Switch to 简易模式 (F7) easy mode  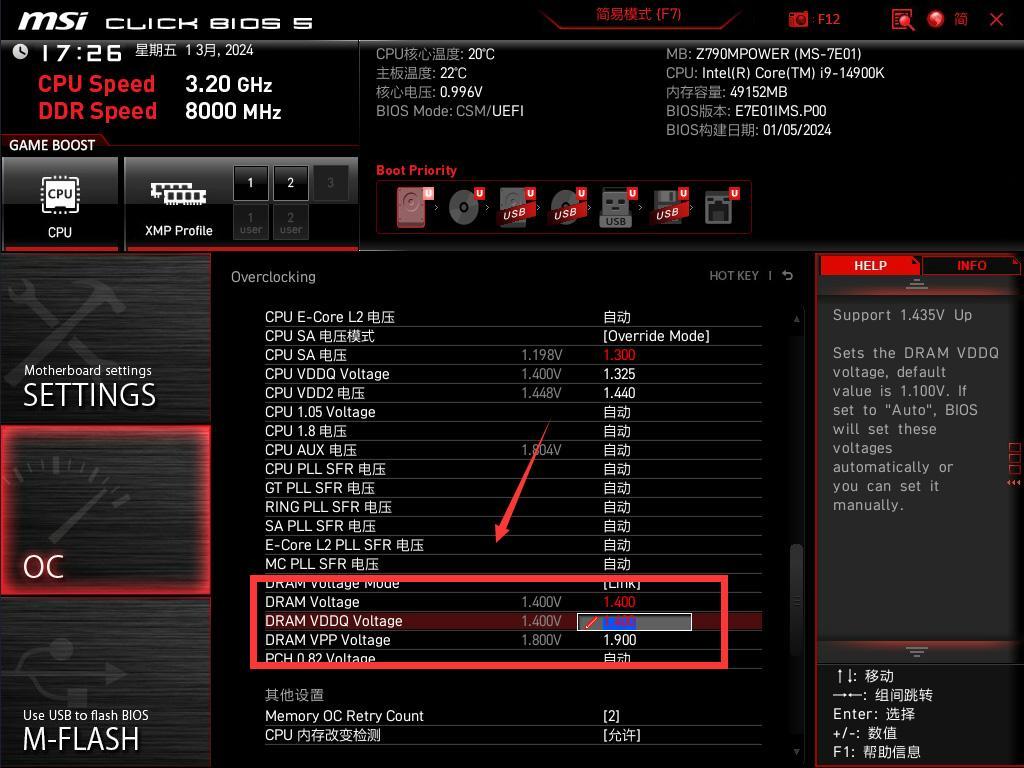coord(638,14)
